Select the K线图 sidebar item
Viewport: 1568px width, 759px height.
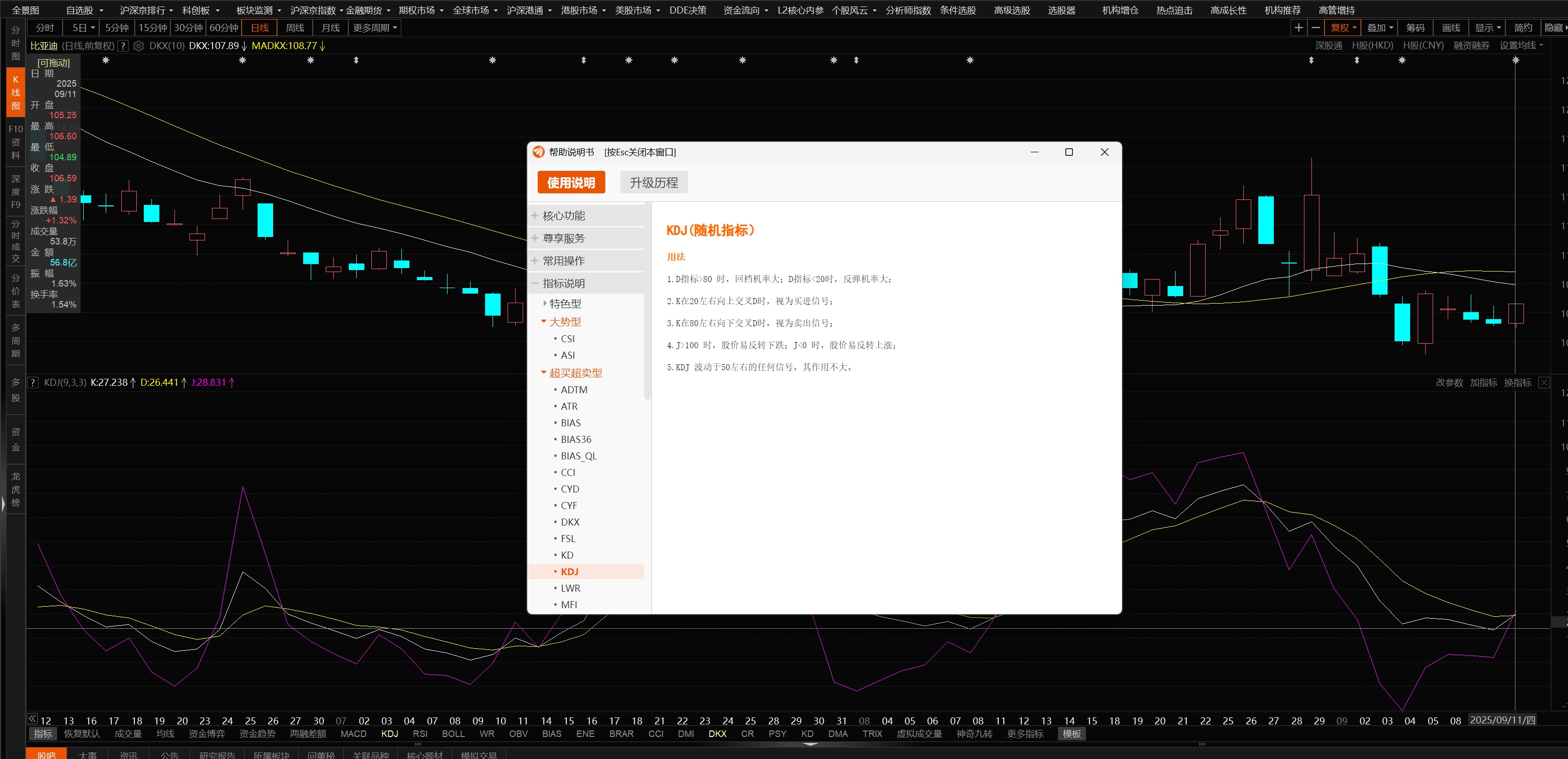click(16, 93)
